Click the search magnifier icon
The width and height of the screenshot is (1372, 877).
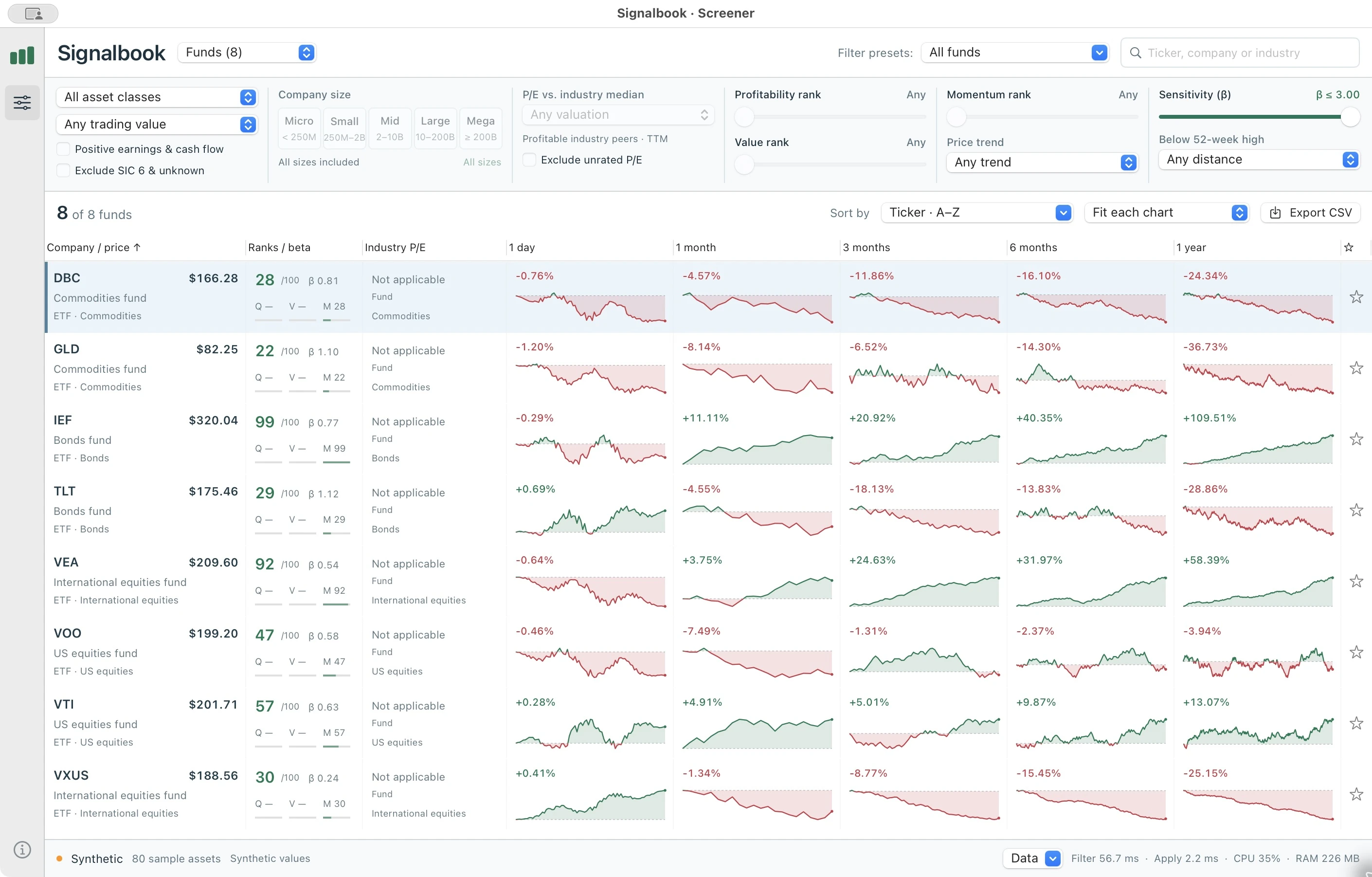point(1135,53)
